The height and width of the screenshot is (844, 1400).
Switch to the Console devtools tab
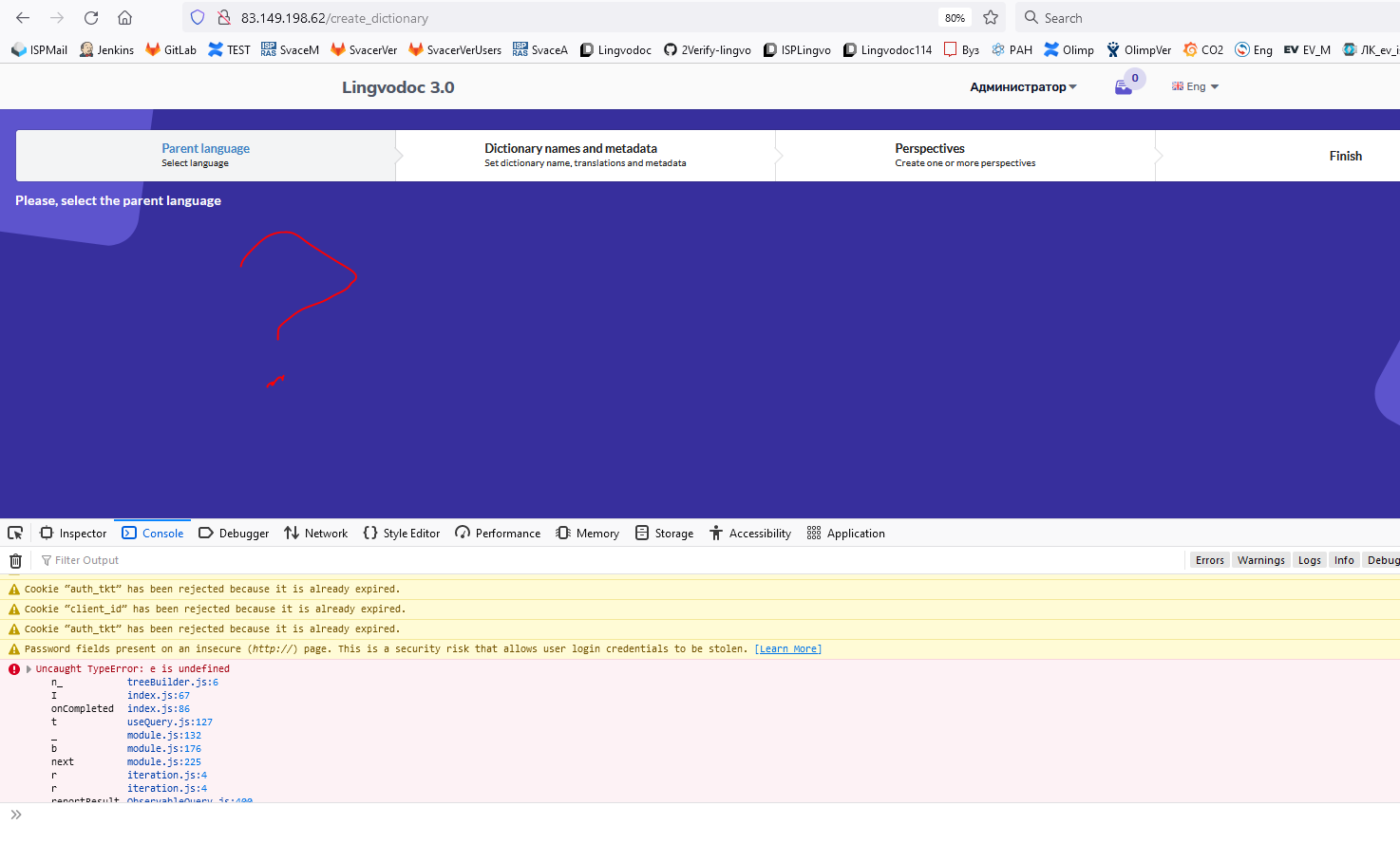tap(153, 534)
